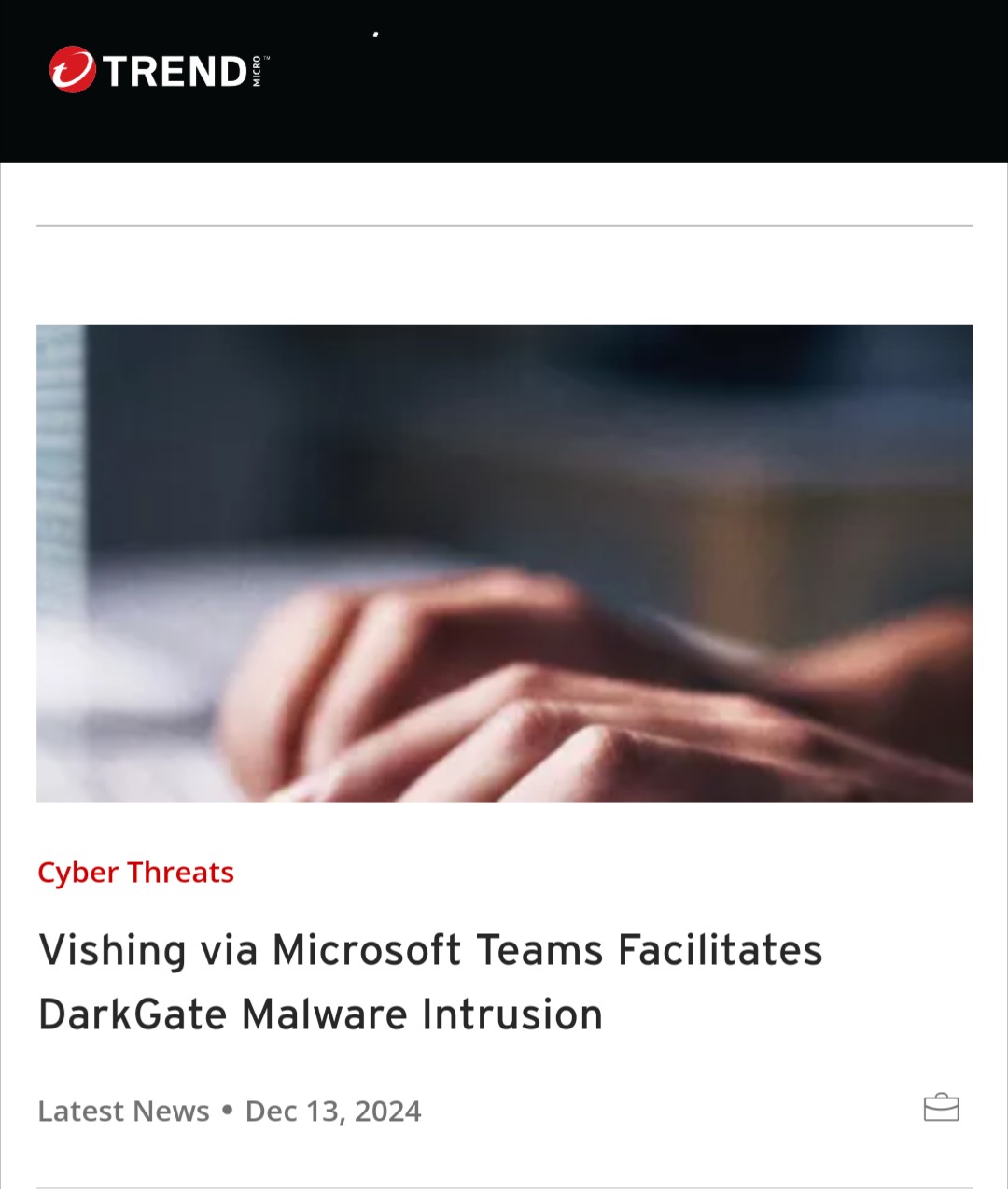The image size is (1008, 1189).
Task: Click the word 'Microsoft' in the headline
Action: point(367,951)
